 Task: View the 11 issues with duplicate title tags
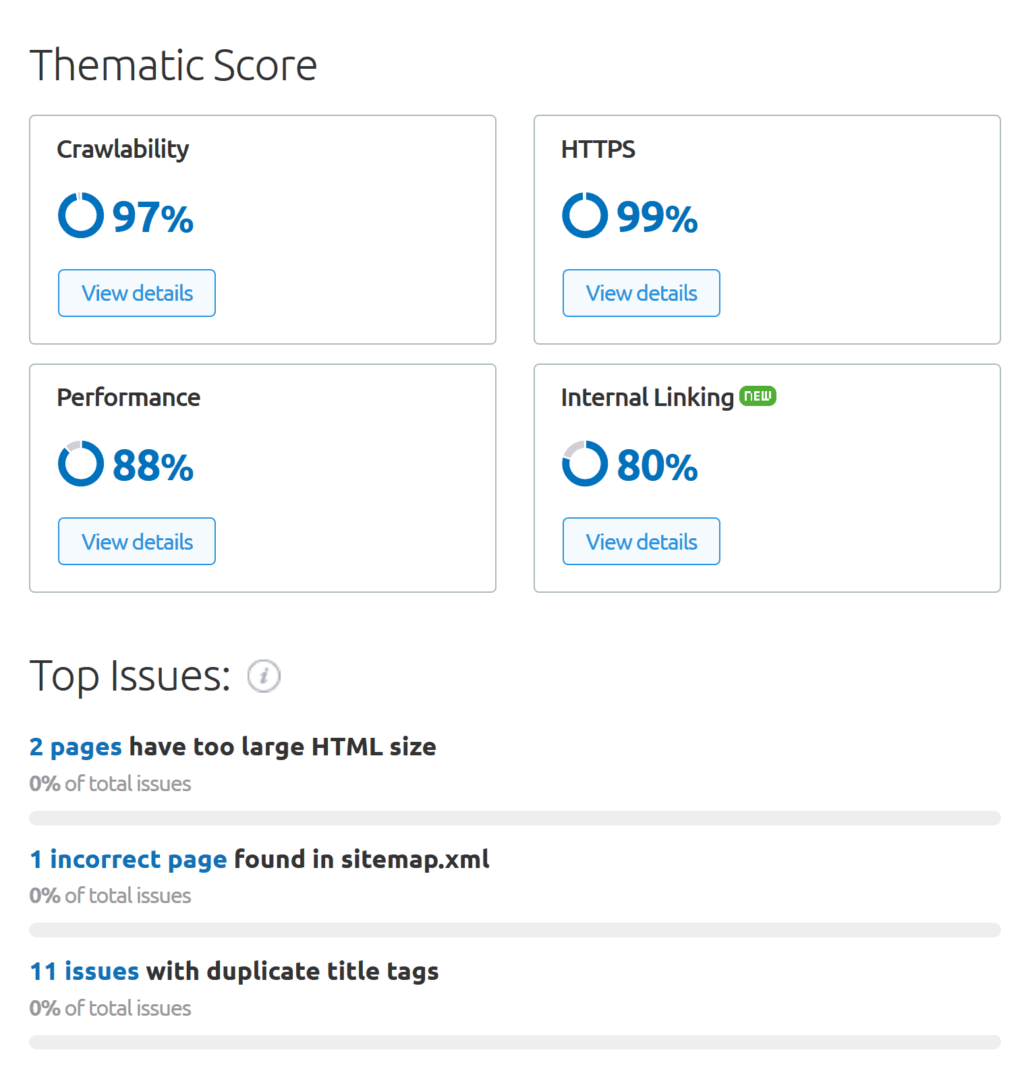(x=83, y=971)
